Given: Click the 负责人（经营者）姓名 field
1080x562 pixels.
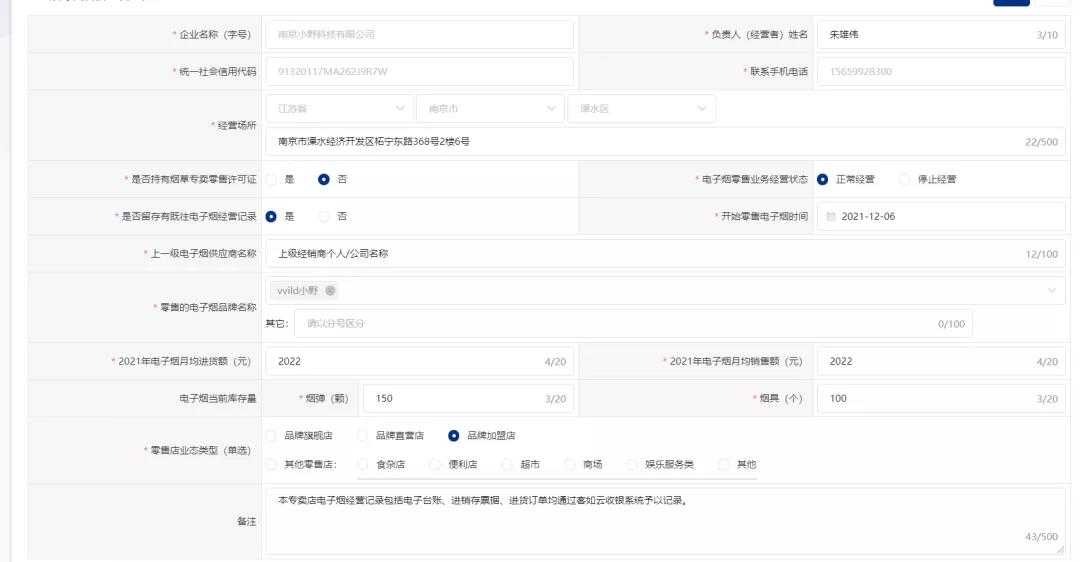Looking at the screenshot, I should pos(941,34).
